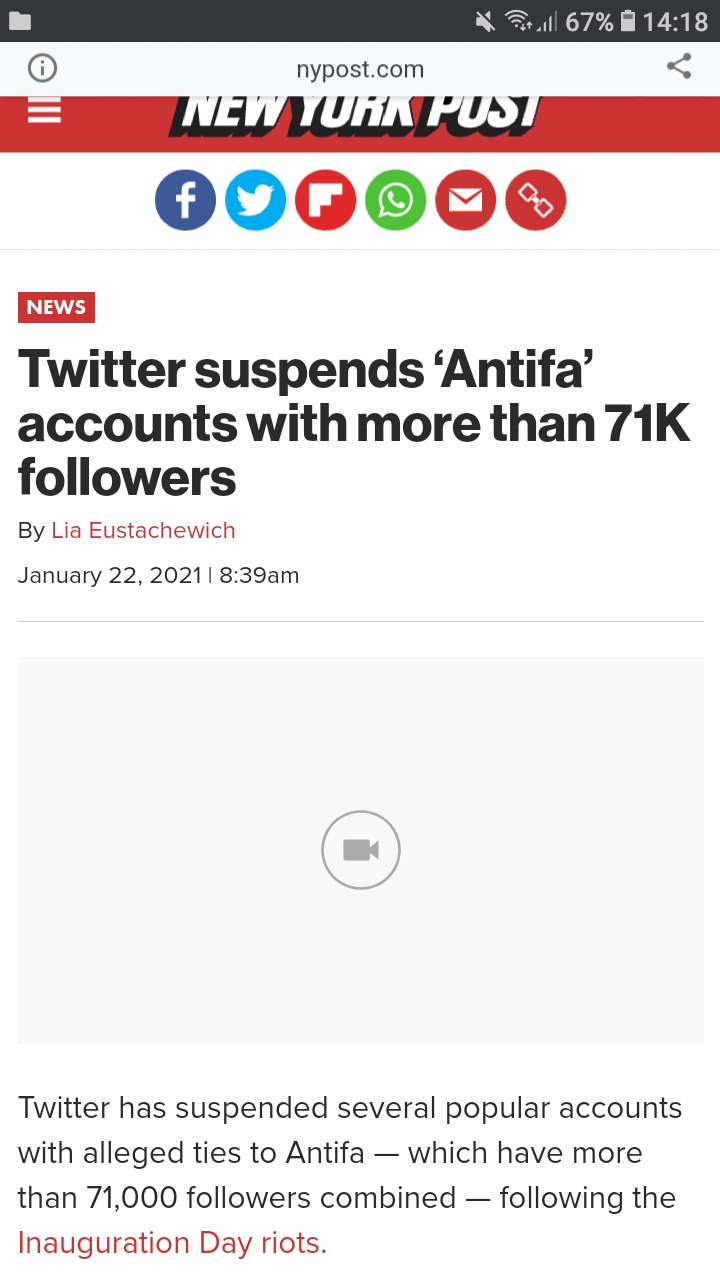Tap the folder notification icon
Viewport: 720px width, 1280px height.
(x=22, y=21)
